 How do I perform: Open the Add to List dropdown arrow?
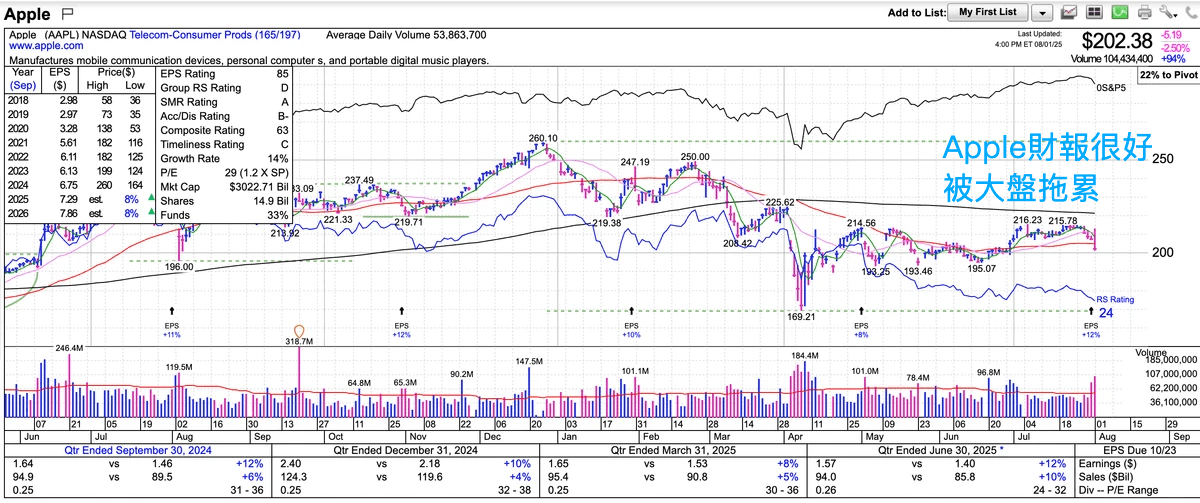[x=1042, y=12]
